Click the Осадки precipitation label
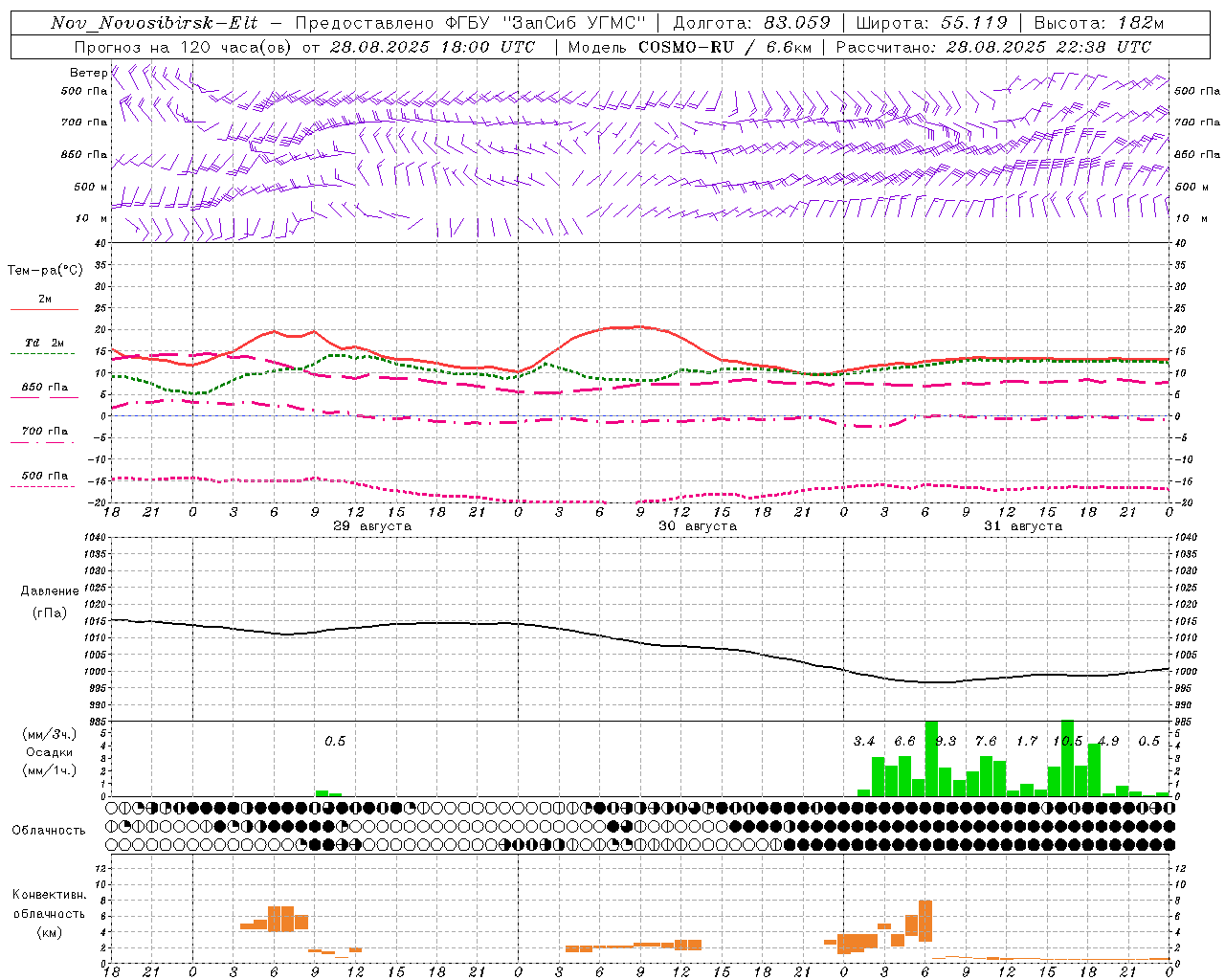1225x980 pixels. pyautogui.click(x=50, y=752)
